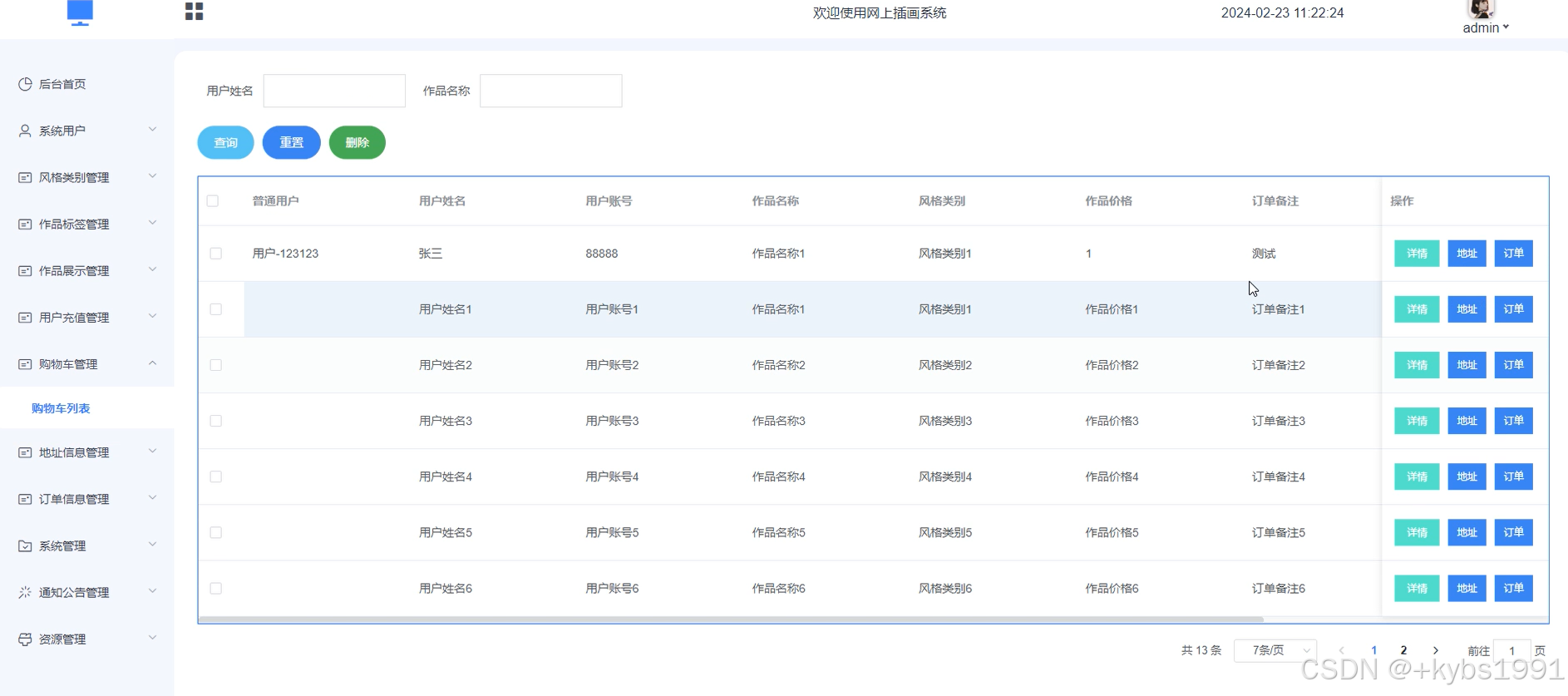Check the row for 用户-123123

216,253
